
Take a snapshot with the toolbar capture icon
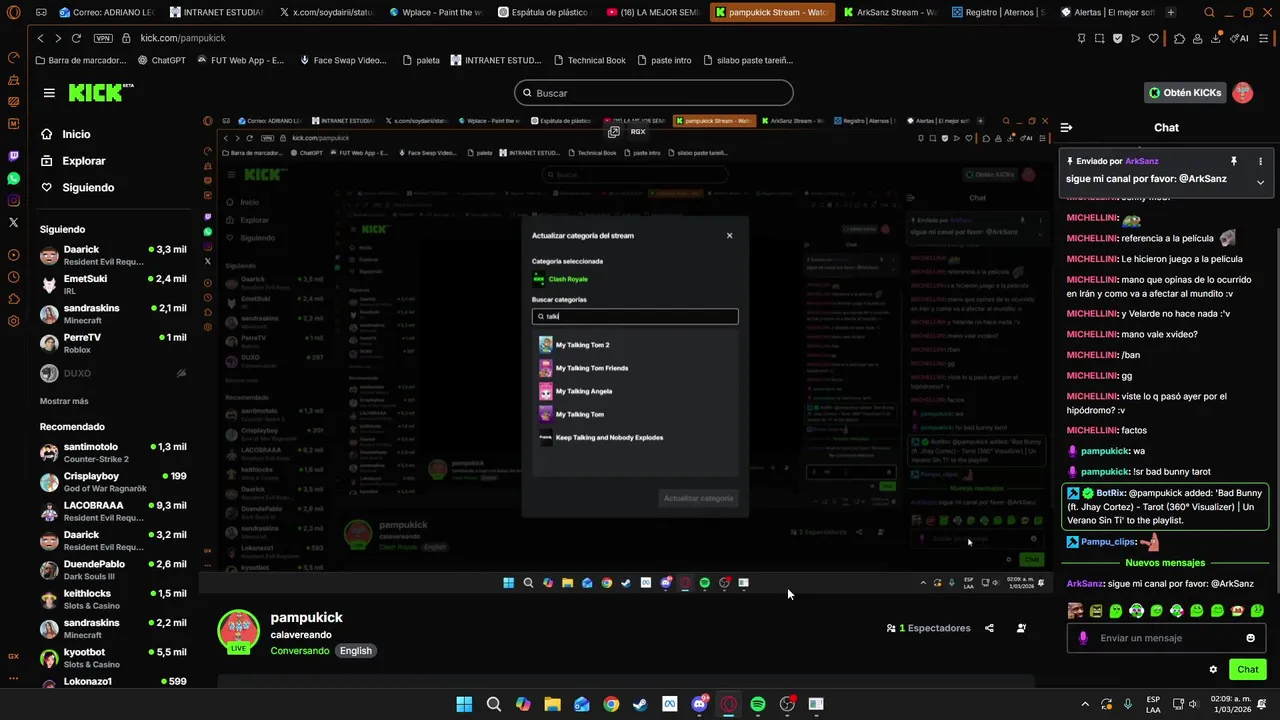tap(1099, 38)
